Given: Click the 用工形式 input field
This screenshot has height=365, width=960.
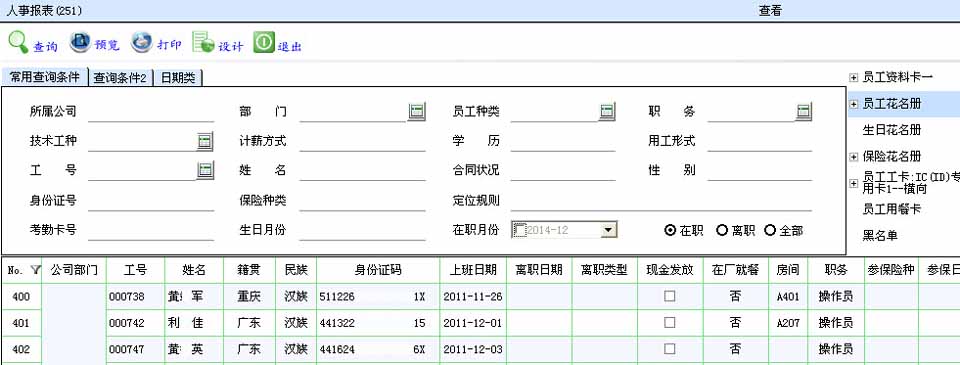Looking at the screenshot, I should [x=760, y=141].
